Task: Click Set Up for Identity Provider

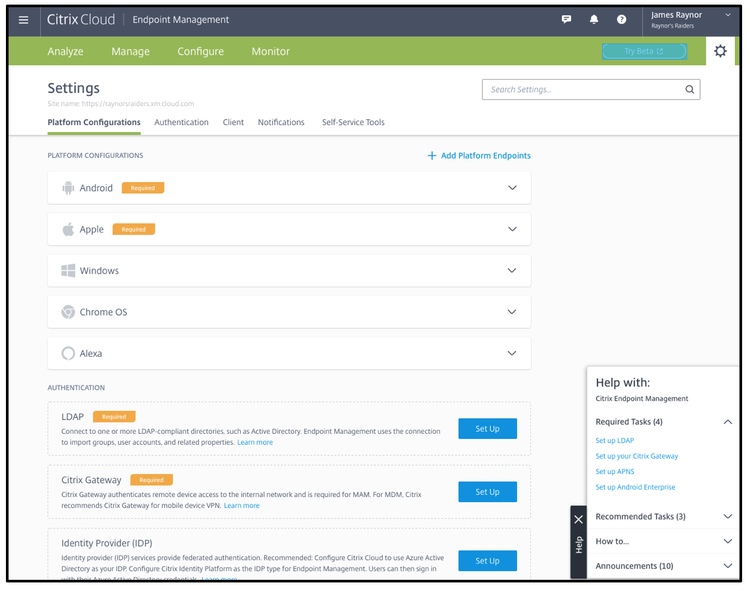Action: 487,561
